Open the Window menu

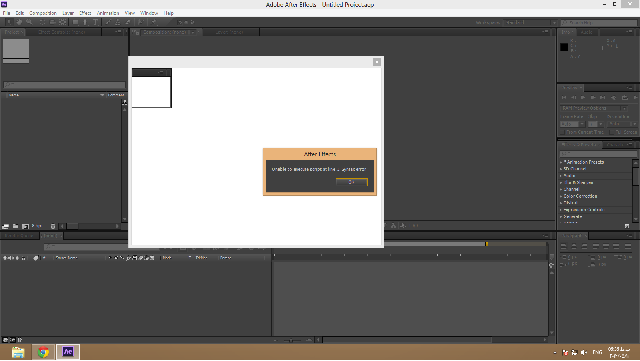[149, 13]
